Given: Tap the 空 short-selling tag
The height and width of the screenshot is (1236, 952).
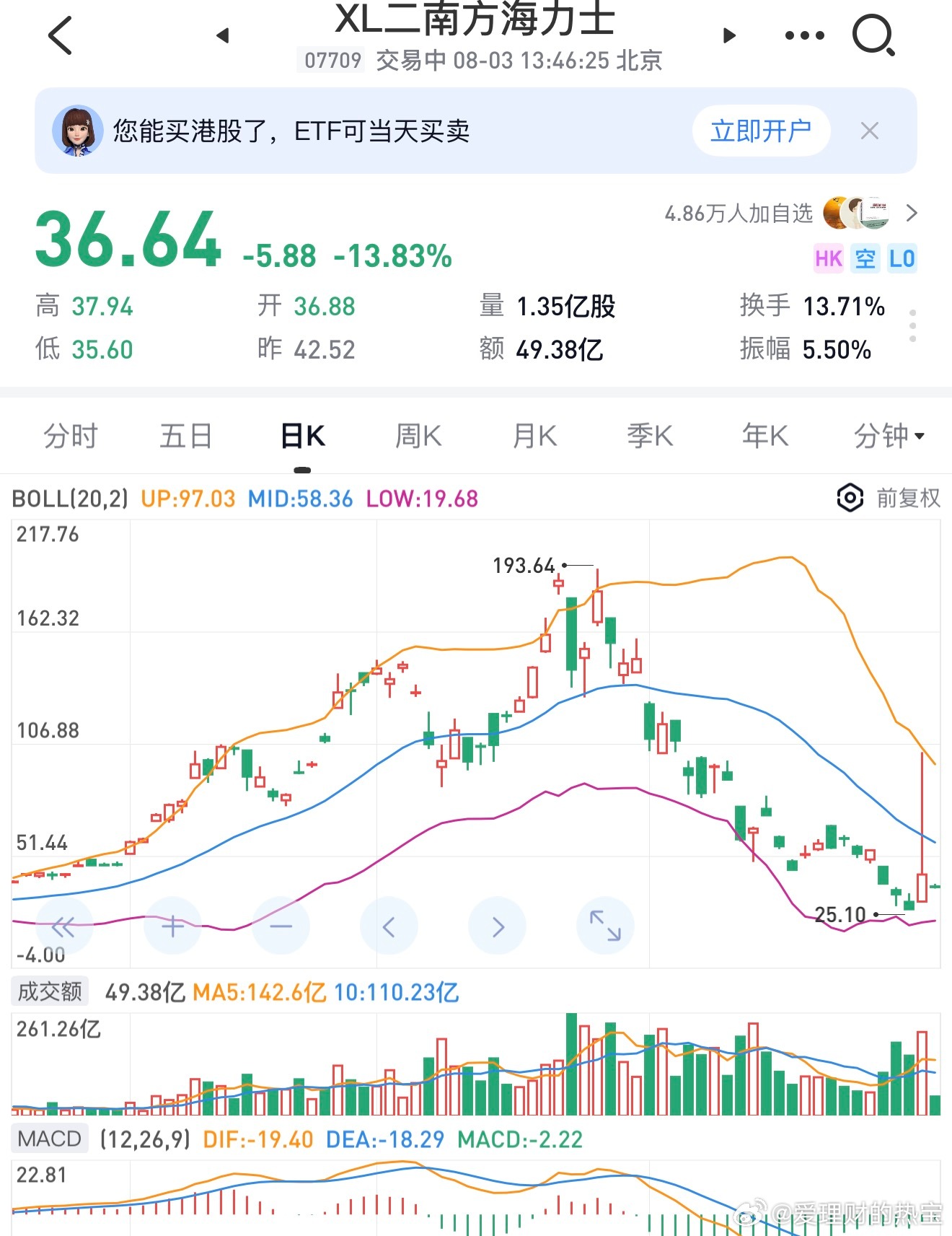Looking at the screenshot, I should pyautogui.click(x=865, y=258).
